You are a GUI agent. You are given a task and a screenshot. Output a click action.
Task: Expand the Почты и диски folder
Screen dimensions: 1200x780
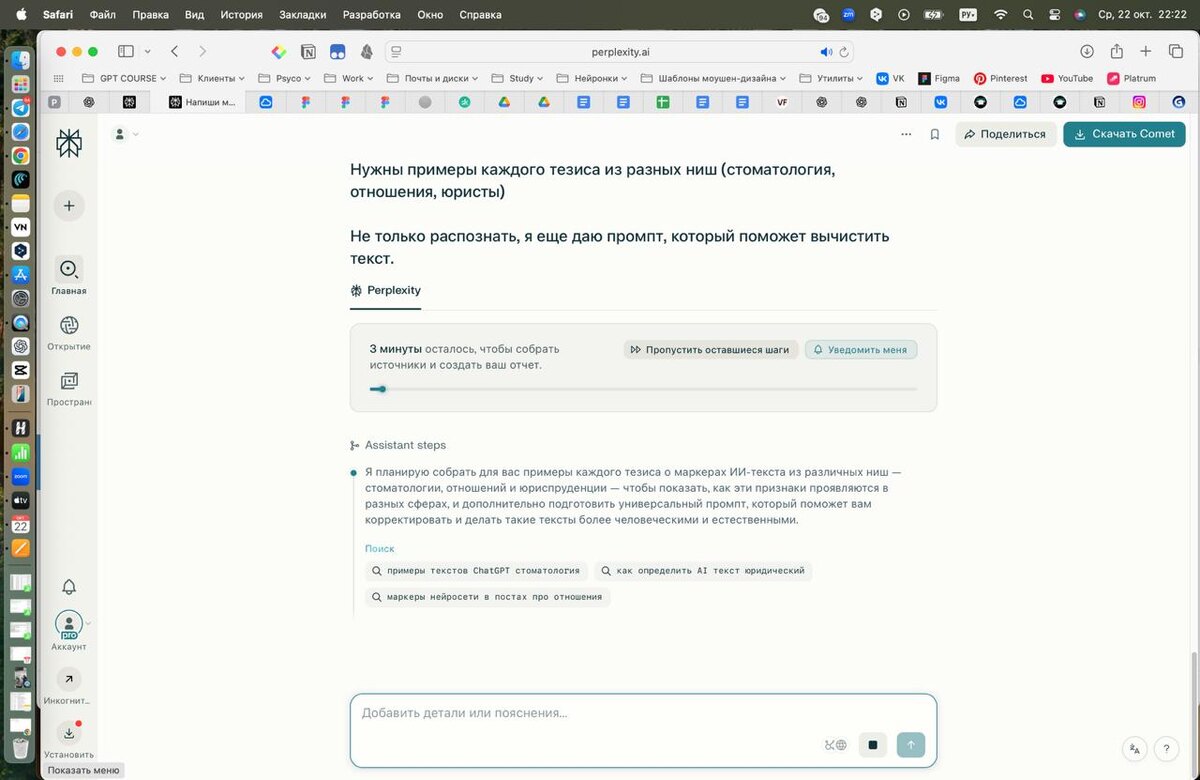[x=432, y=78]
